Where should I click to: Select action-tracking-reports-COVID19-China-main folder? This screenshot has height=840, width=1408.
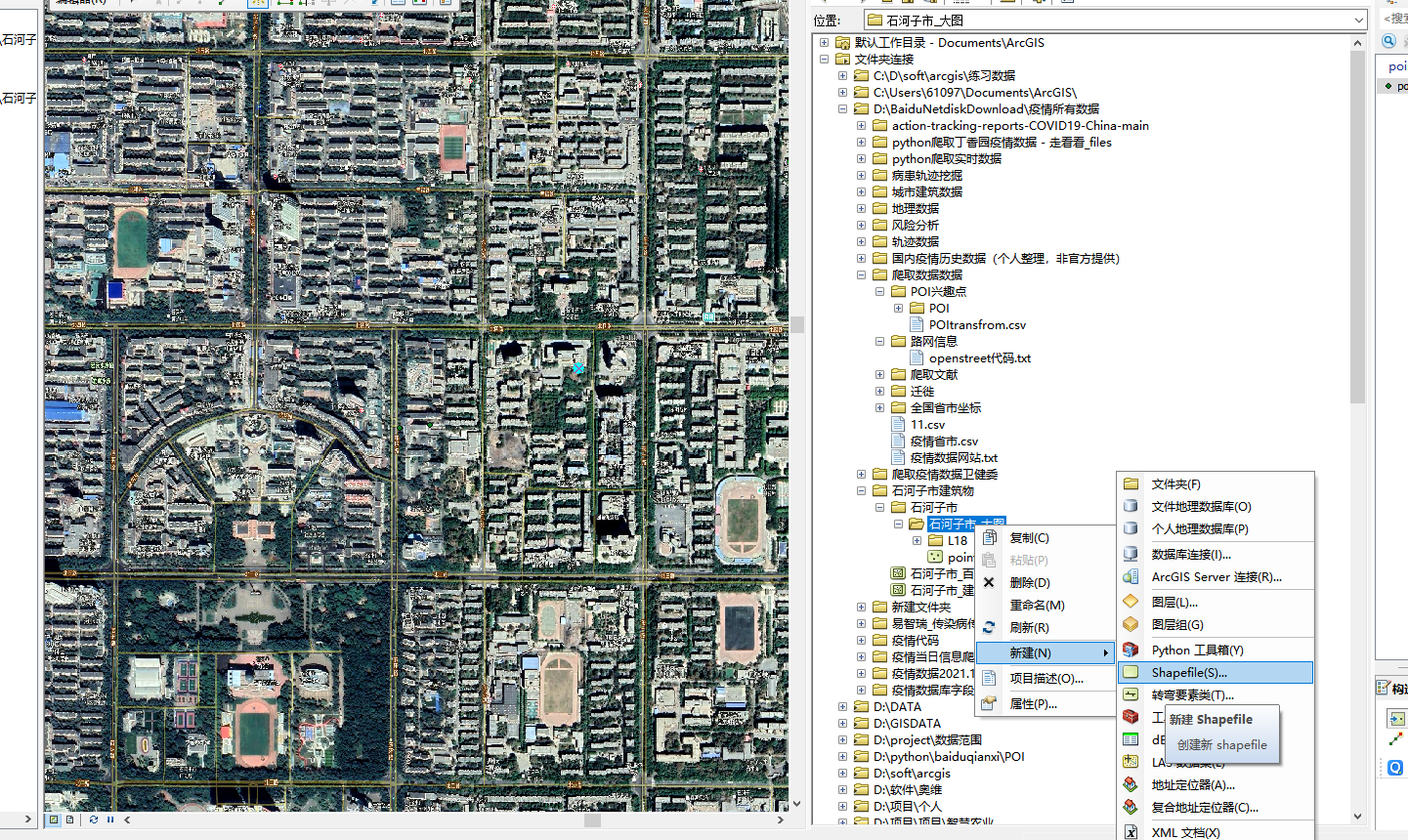point(1020,125)
